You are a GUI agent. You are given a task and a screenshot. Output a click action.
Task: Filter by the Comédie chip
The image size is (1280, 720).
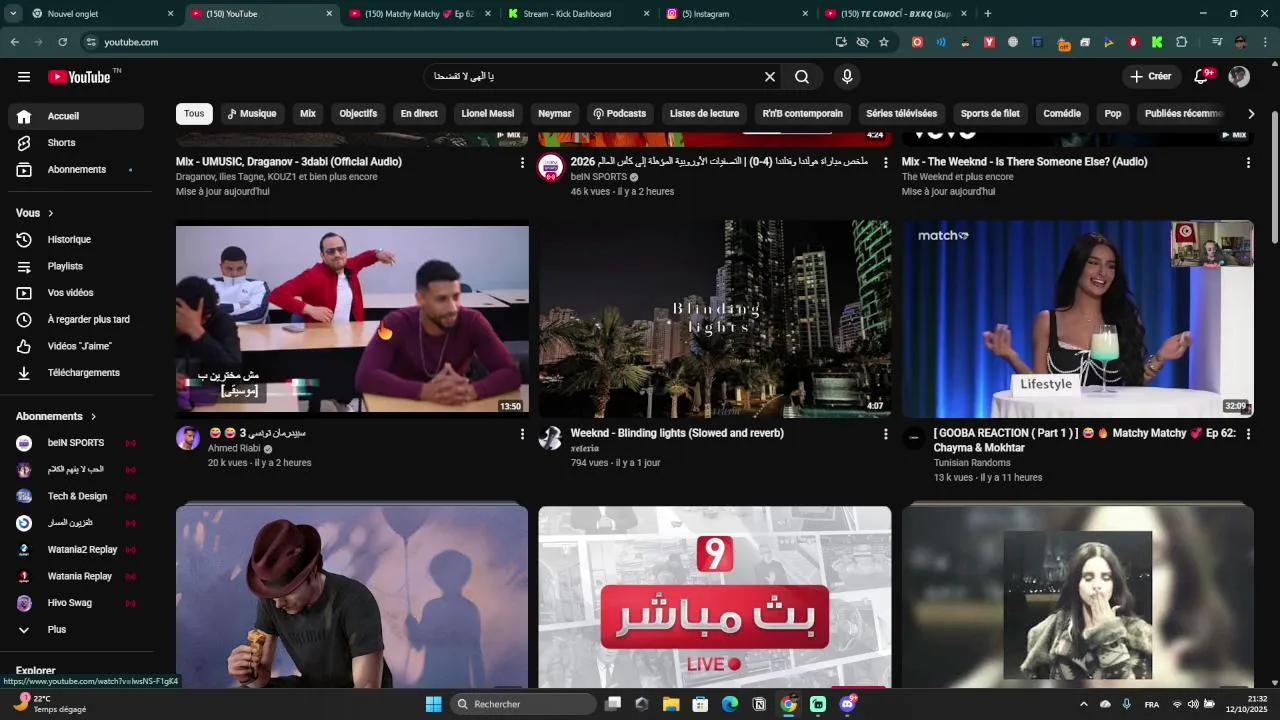(1062, 114)
